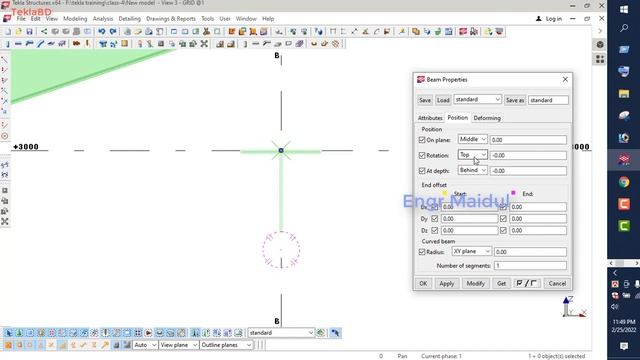Open the View plane dropdown
The width and height of the screenshot is (640, 360).
point(178,345)
